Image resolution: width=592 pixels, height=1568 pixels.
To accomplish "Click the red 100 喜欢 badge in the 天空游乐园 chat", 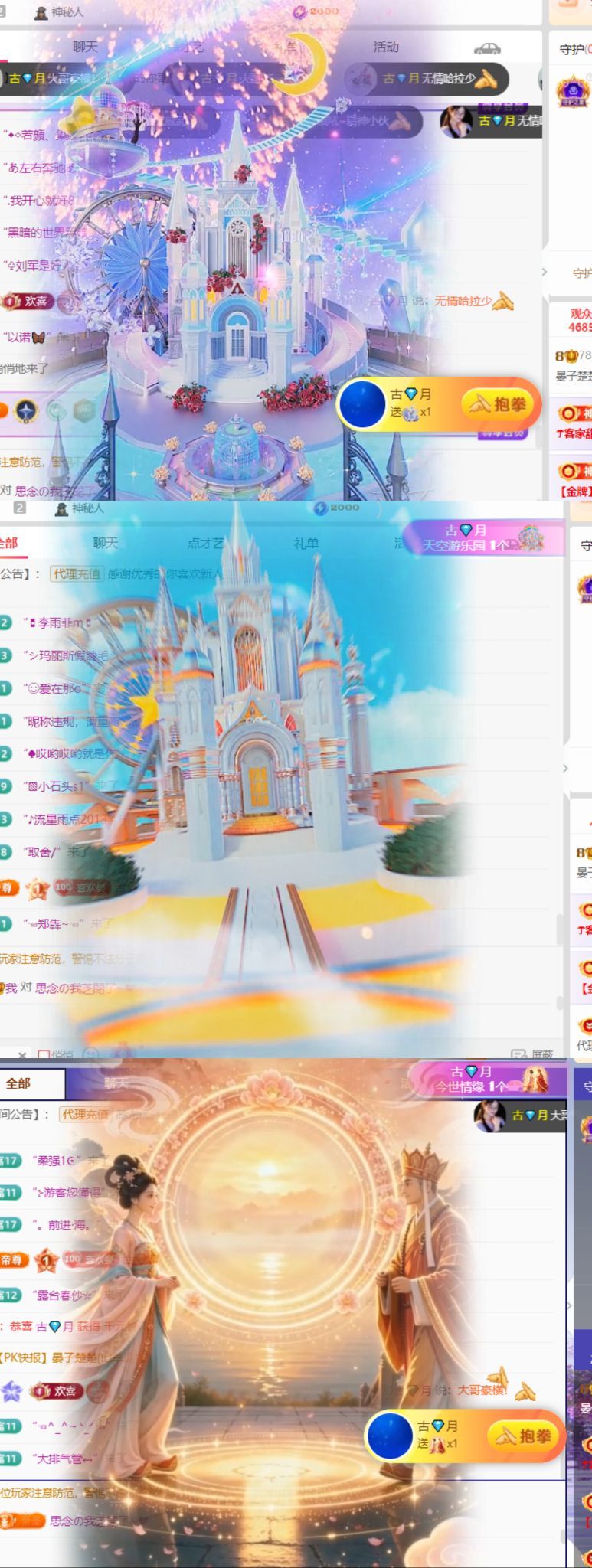I will (80, 887).
